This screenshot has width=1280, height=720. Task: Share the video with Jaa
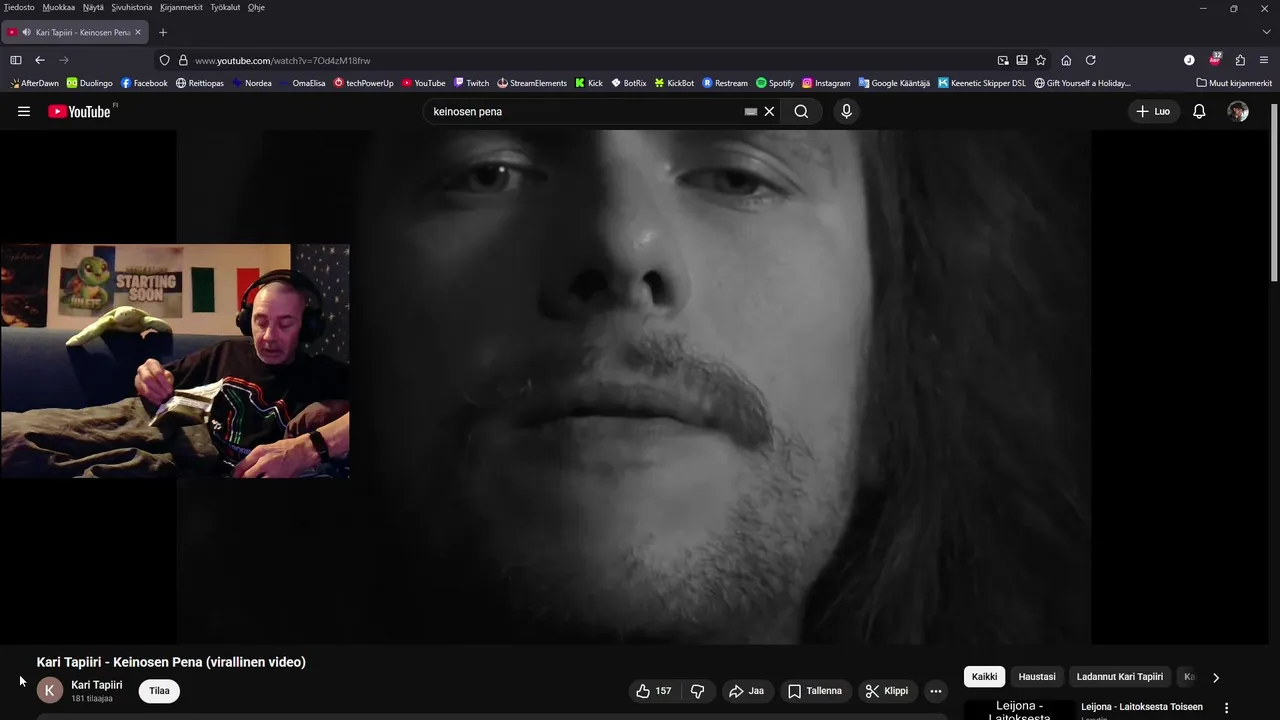click(x=746, y=691)
